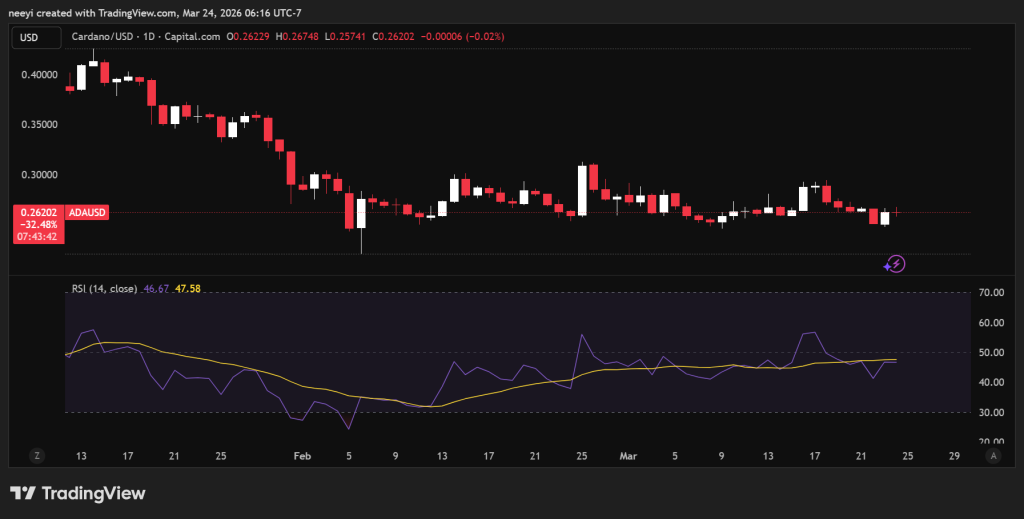The image size is (1024, 519).
Task: Click the Feb label on time axis
Action: [302, 455]
